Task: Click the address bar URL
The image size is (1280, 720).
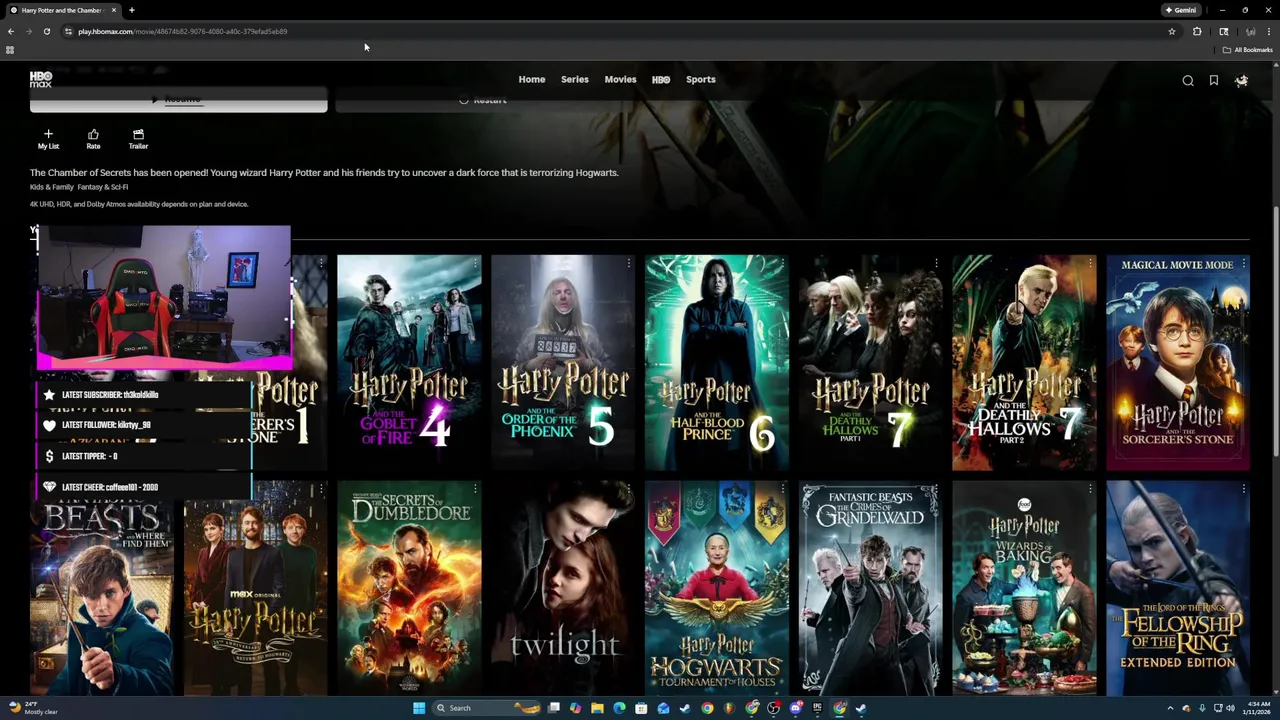Action: point(182,31)
